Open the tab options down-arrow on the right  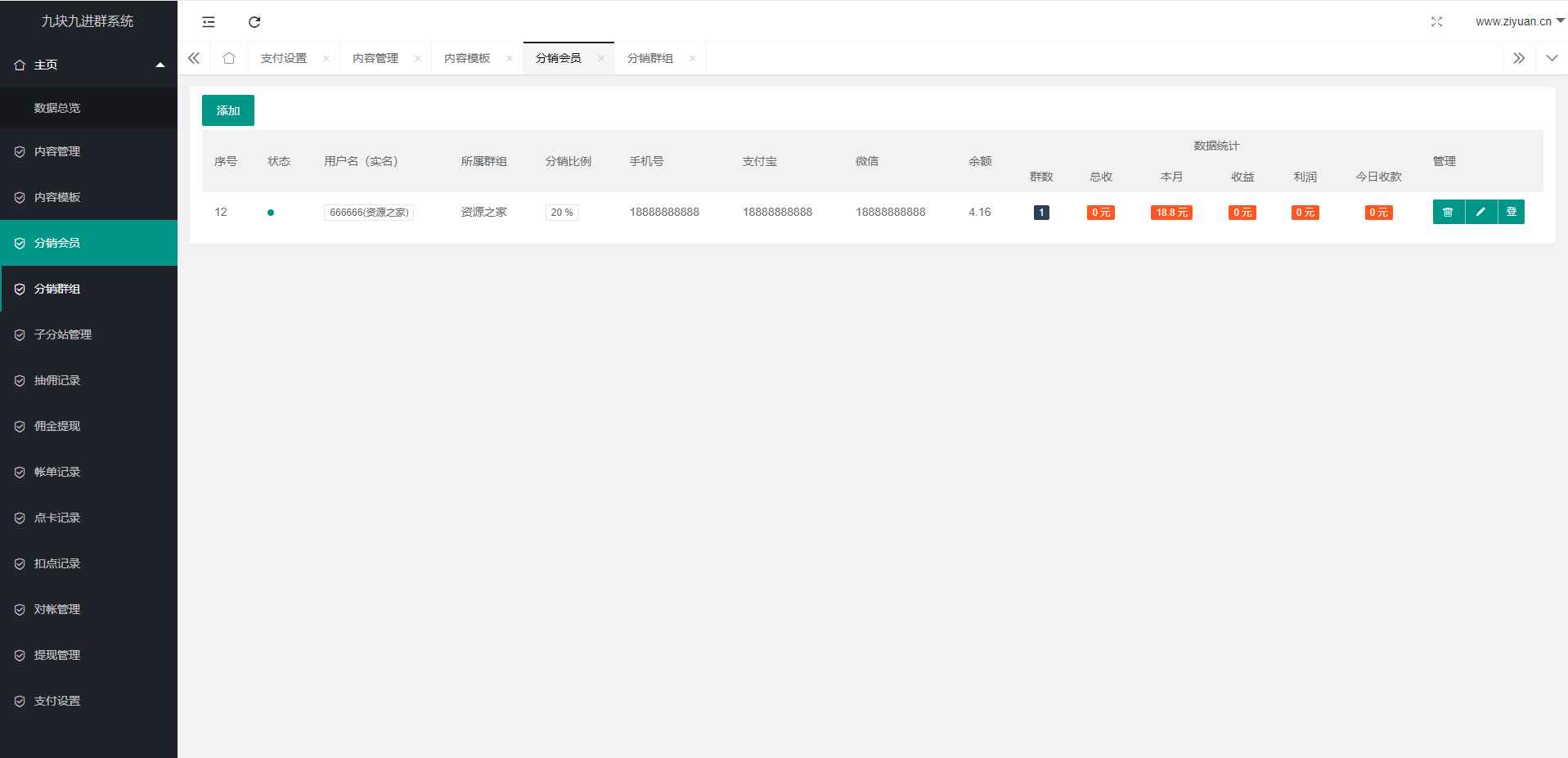click(1552, 58)
